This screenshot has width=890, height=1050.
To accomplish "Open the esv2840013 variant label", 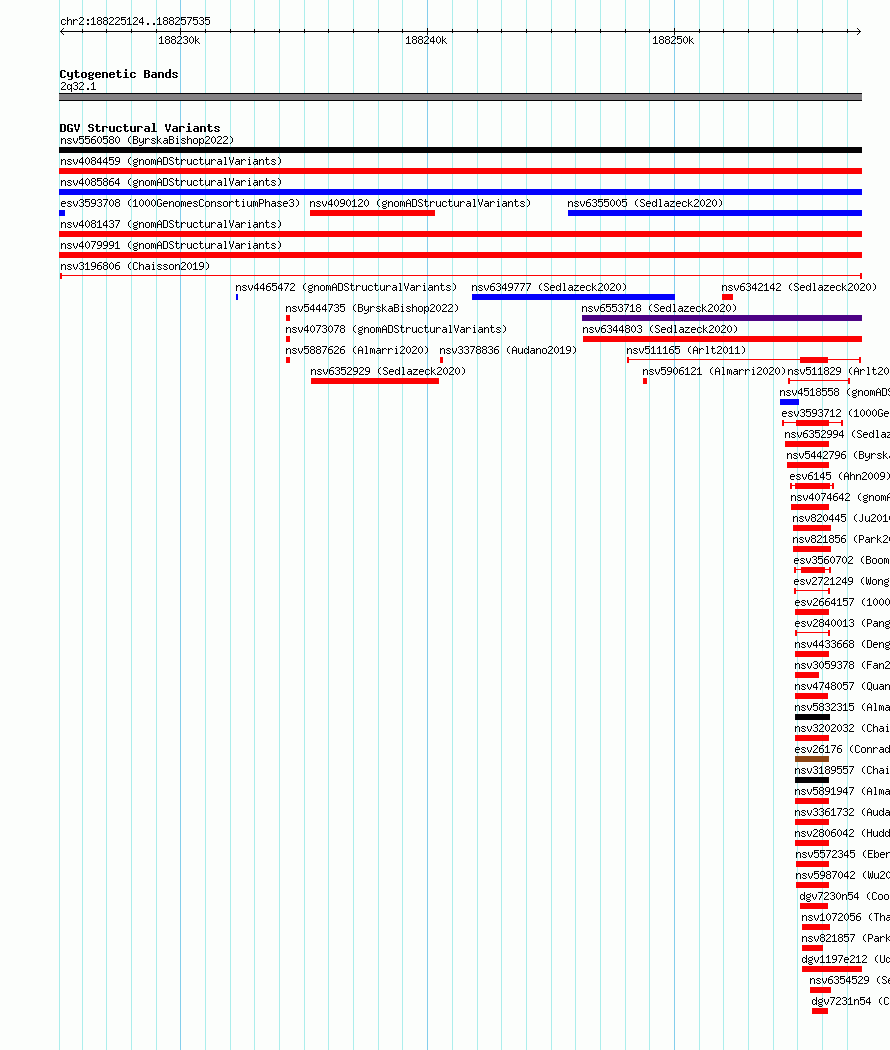I will click(842, 623).
